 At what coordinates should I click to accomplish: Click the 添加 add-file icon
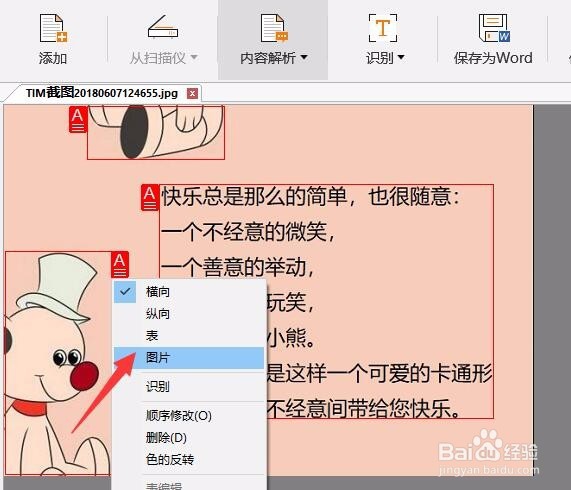53,28
